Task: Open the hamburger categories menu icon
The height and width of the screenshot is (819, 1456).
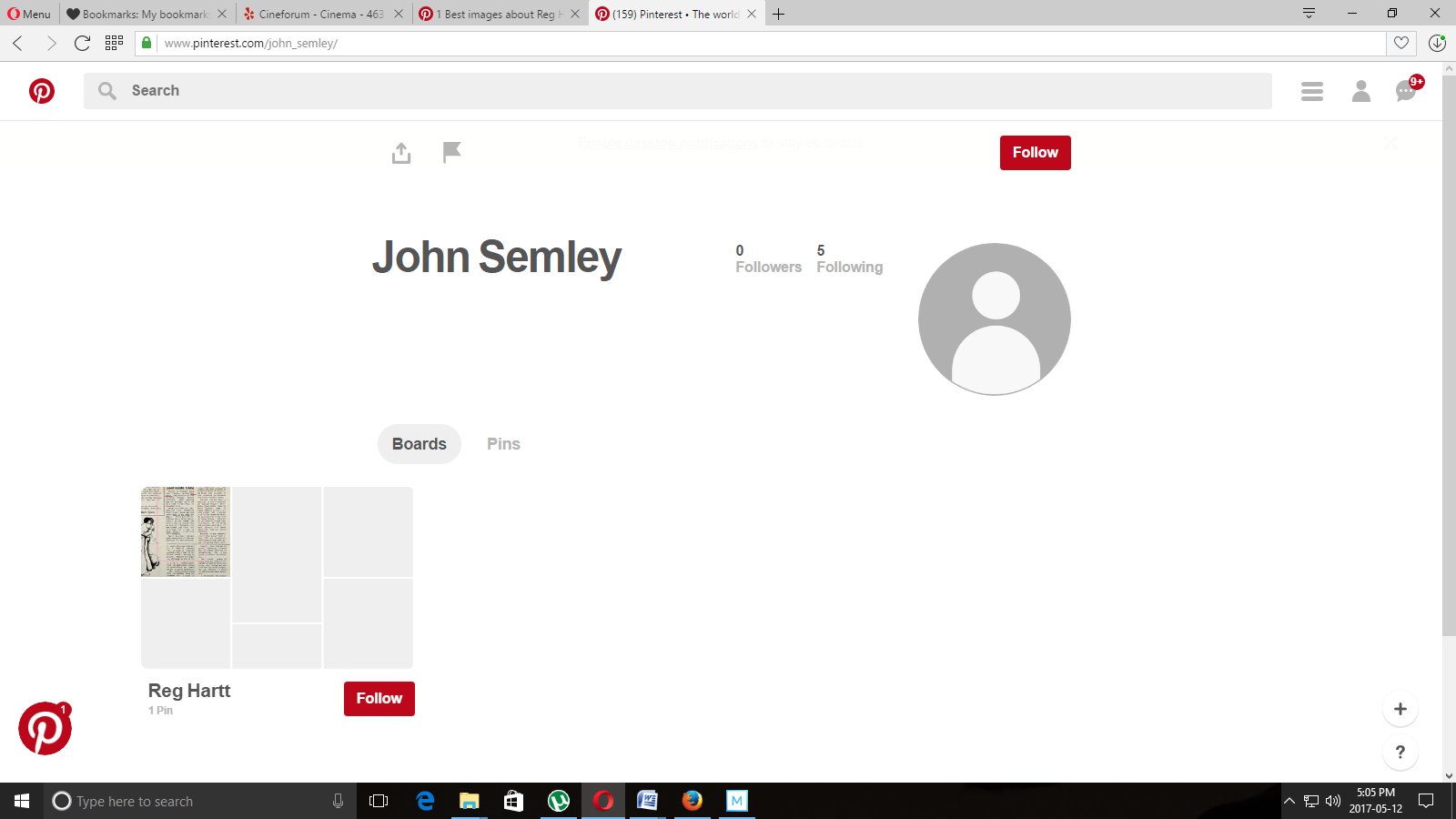Action: click(1311, 91)
